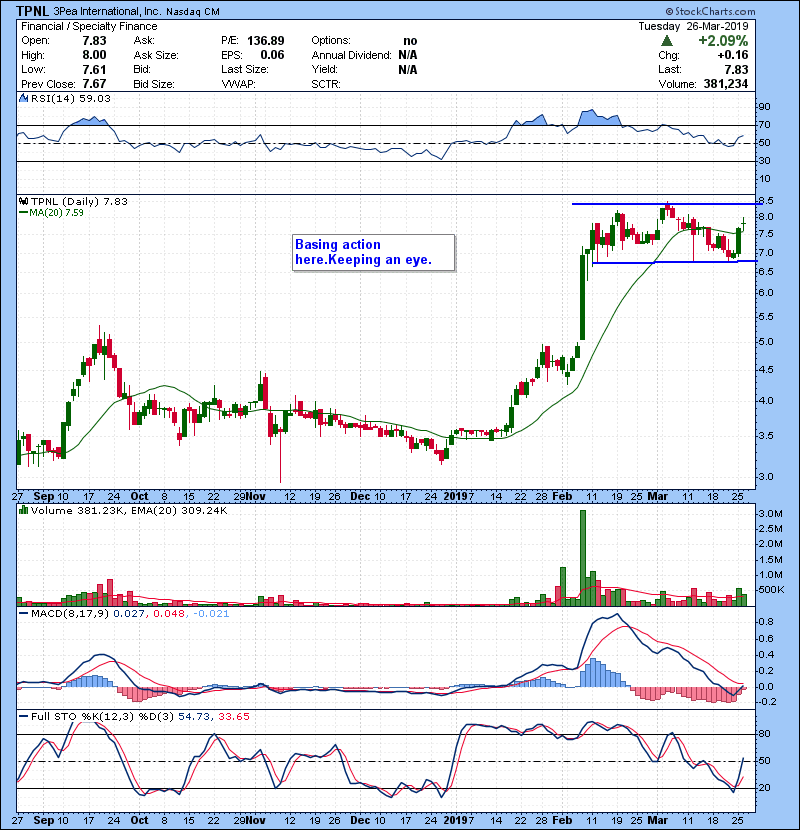
Task: Click the 3Pea International, Inc. company name
Action: [x=106, y=11]
